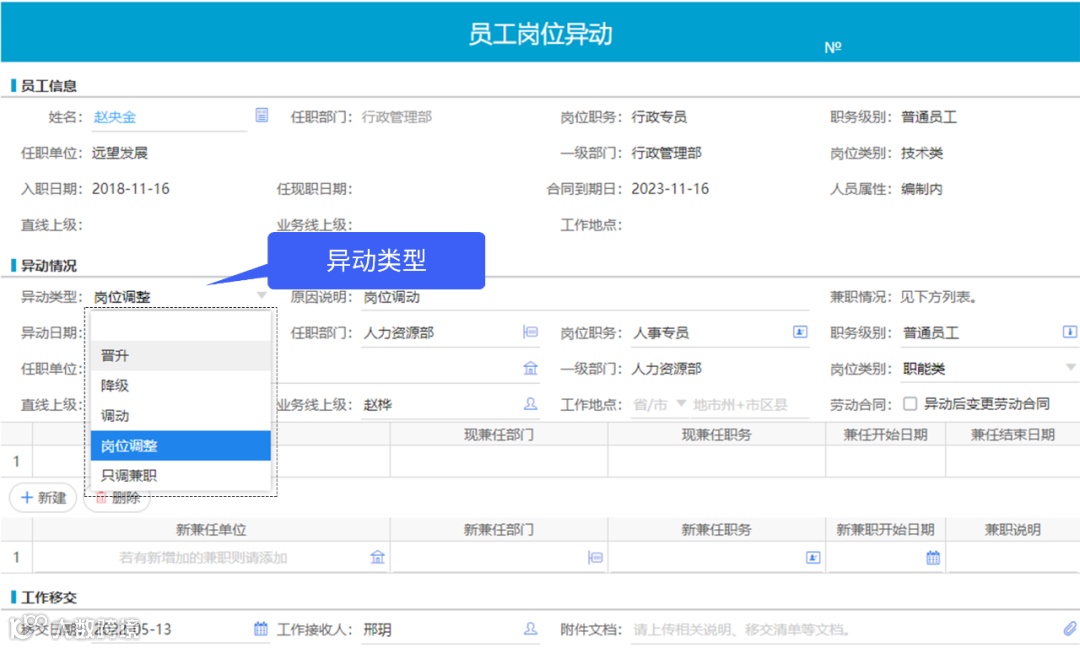Expand 岗位类别 职能类 dropdown
The image size is (1080, 648).
pos(1071,367)
